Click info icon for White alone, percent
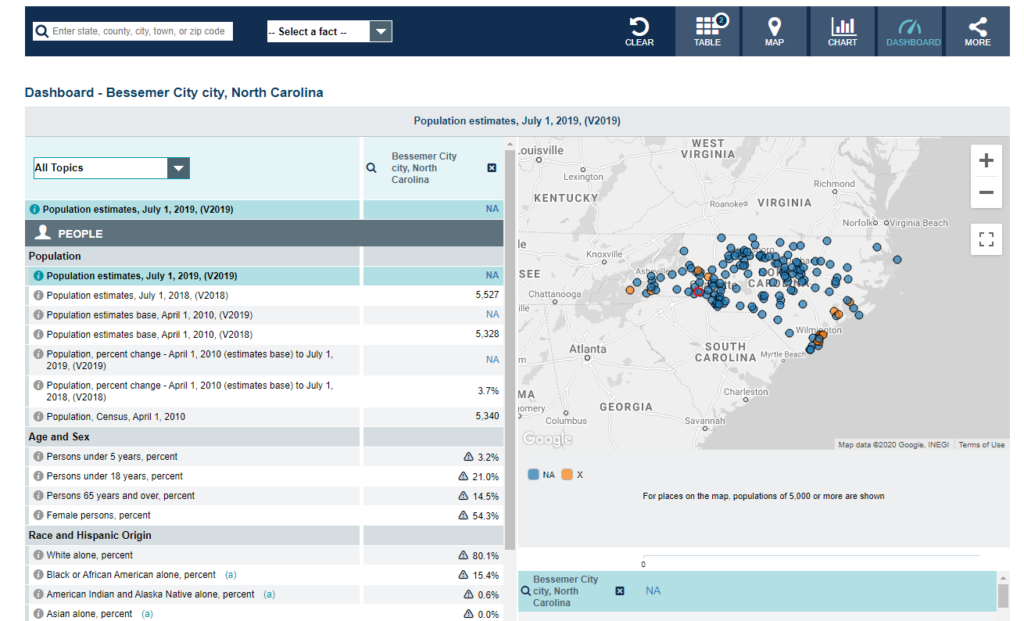Image resolution: width=1024 pixels, height=621 pixels. (x=39, y=555)
